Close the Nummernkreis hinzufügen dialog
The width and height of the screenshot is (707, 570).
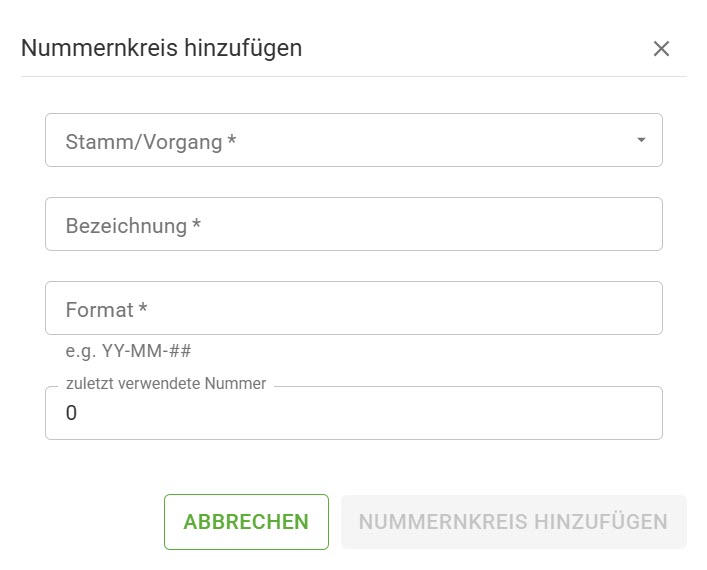(x=661, y=49)
